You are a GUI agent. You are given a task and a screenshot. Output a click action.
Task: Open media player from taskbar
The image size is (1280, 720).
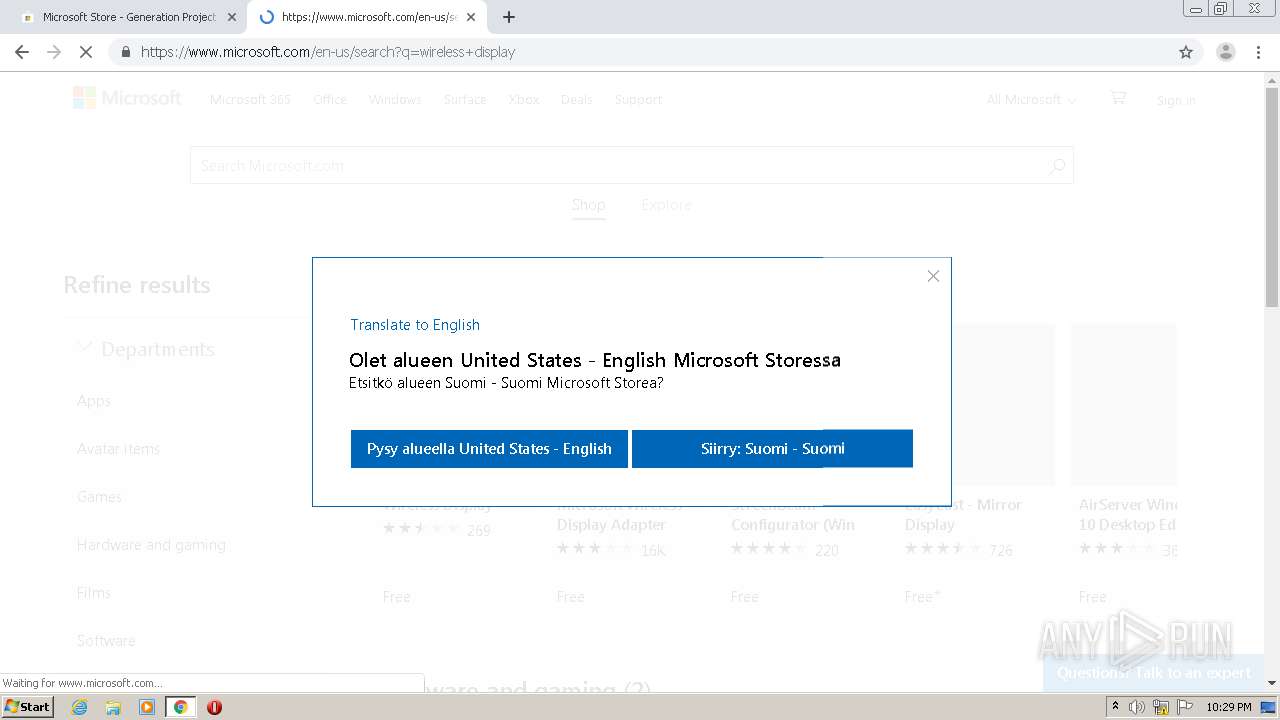click(x=147, y=707)
